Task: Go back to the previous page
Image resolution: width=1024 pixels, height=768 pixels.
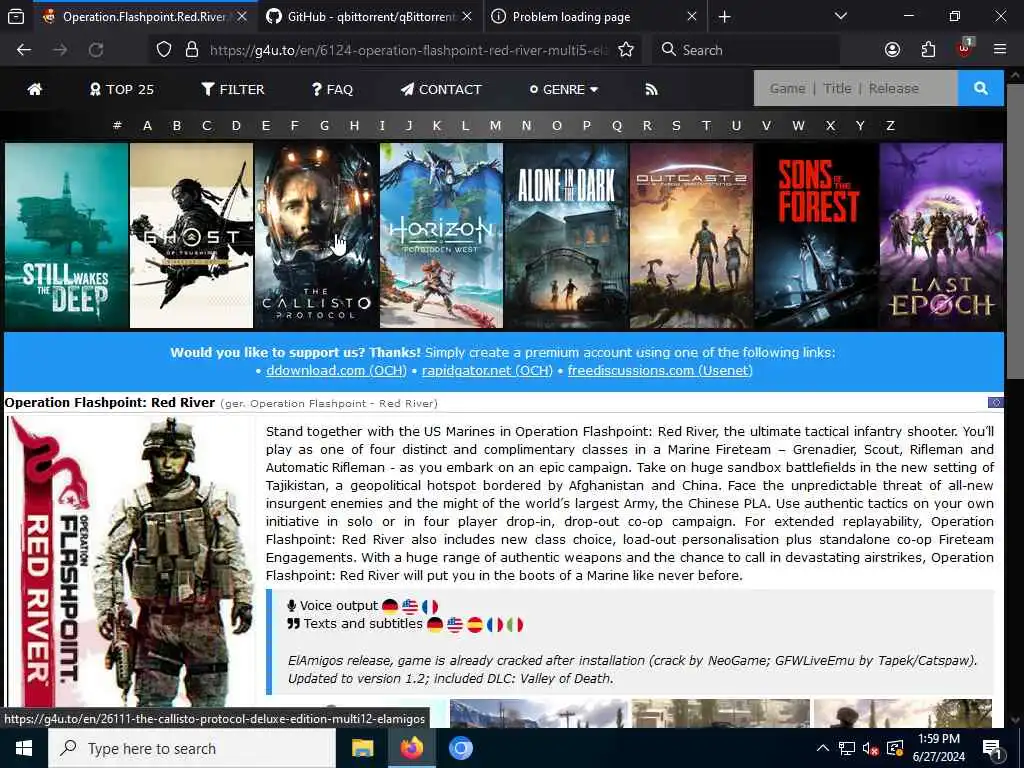Action: coord(24,50)
